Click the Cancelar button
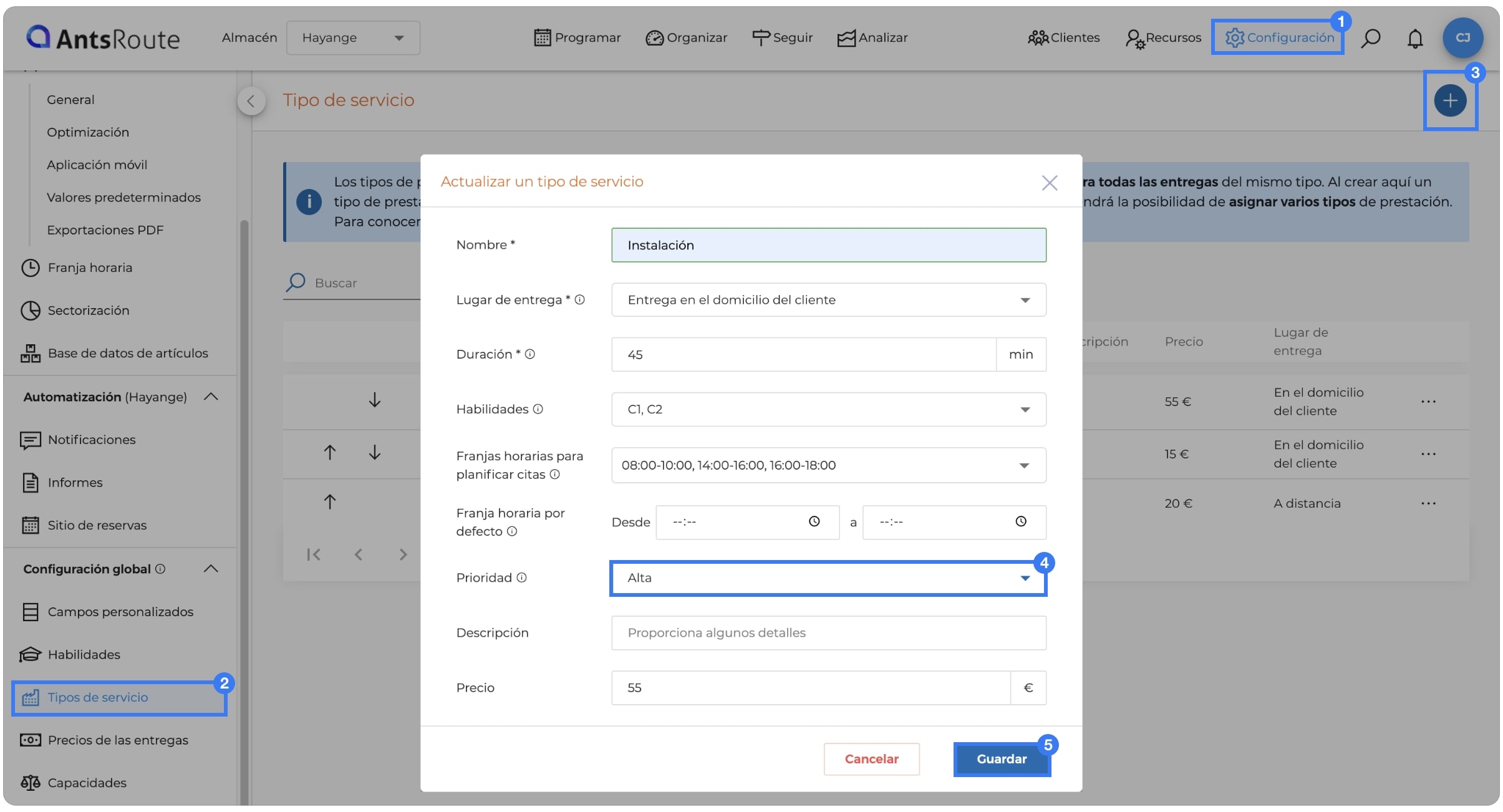This screenshot has height=812, width=1503. click(x=871, y=759)
